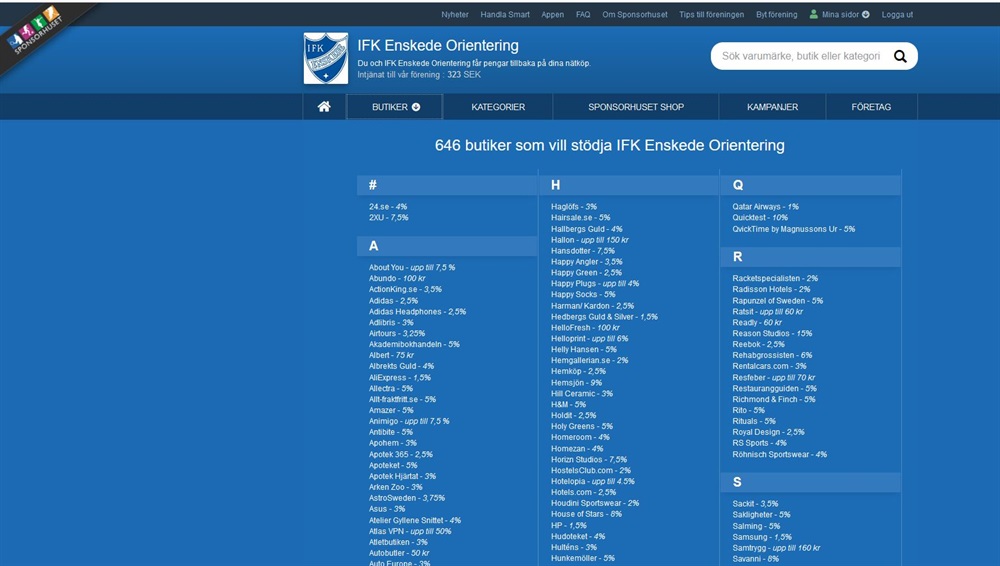Click Logga ut
Image resolution: width=1000 pixels, height=566 pixels.
897,15
